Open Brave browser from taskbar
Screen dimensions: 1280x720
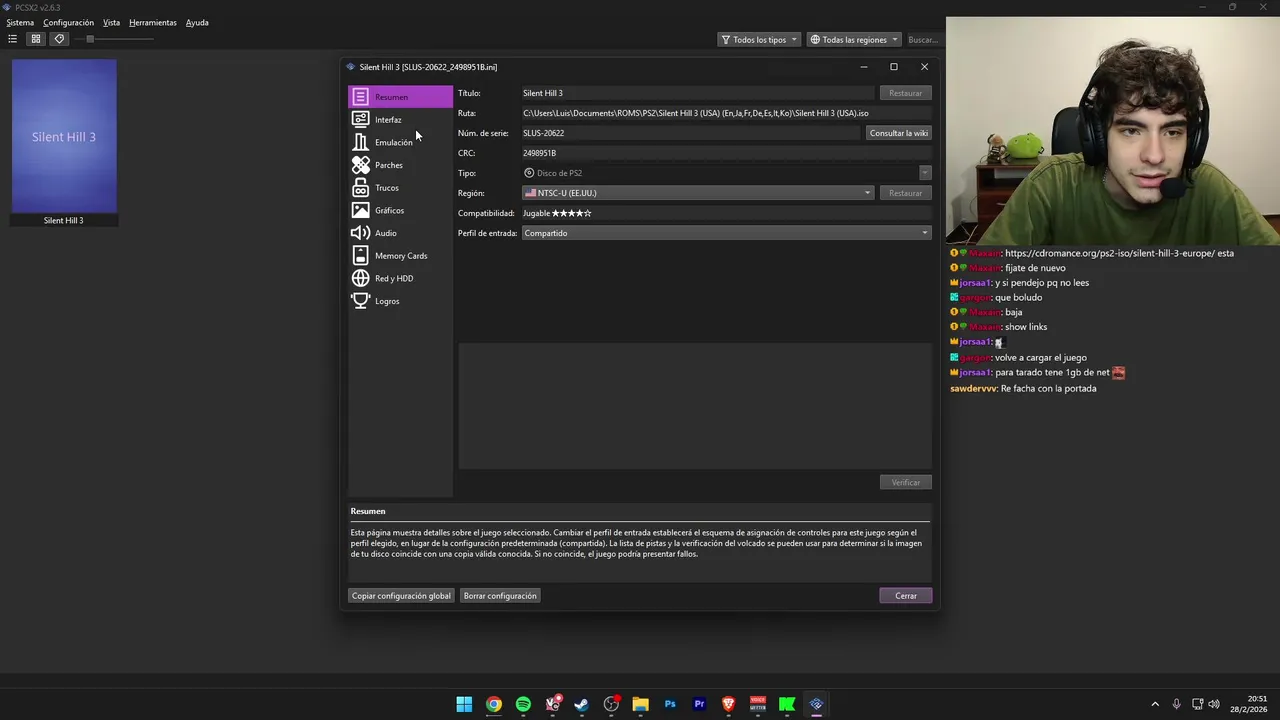pos(728,704)
